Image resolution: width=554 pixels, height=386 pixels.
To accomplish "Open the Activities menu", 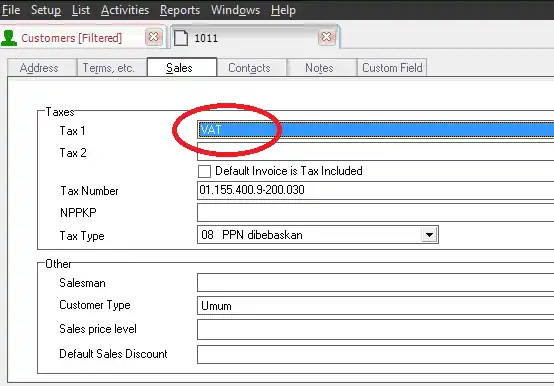I will (x=125, y=10).
